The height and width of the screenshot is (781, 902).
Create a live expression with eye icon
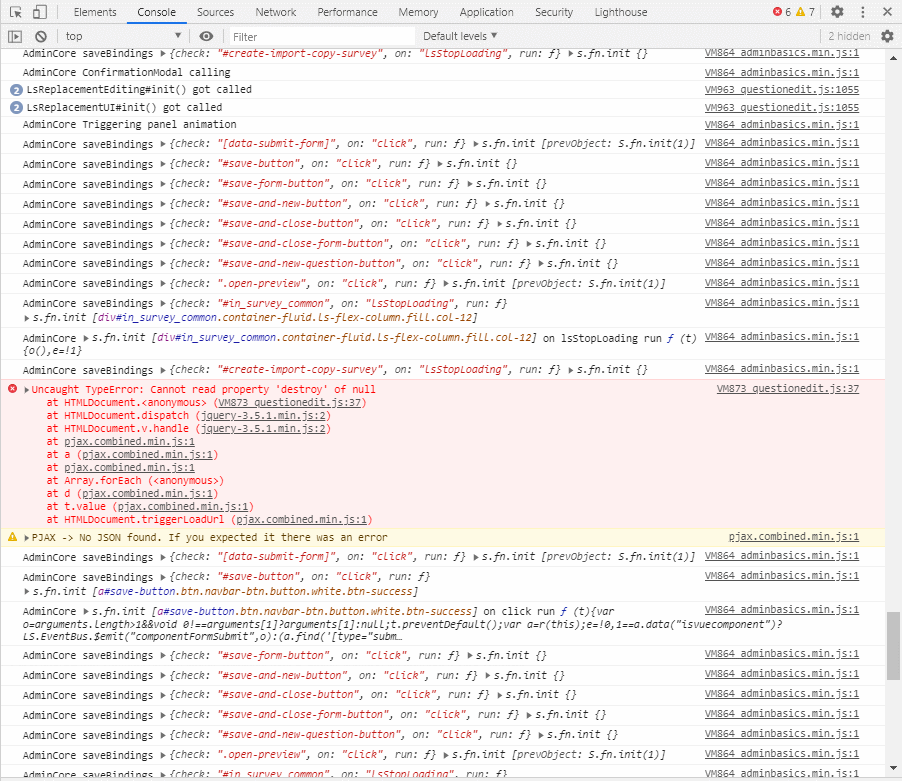pyautogui.click(x=206, y=36)
